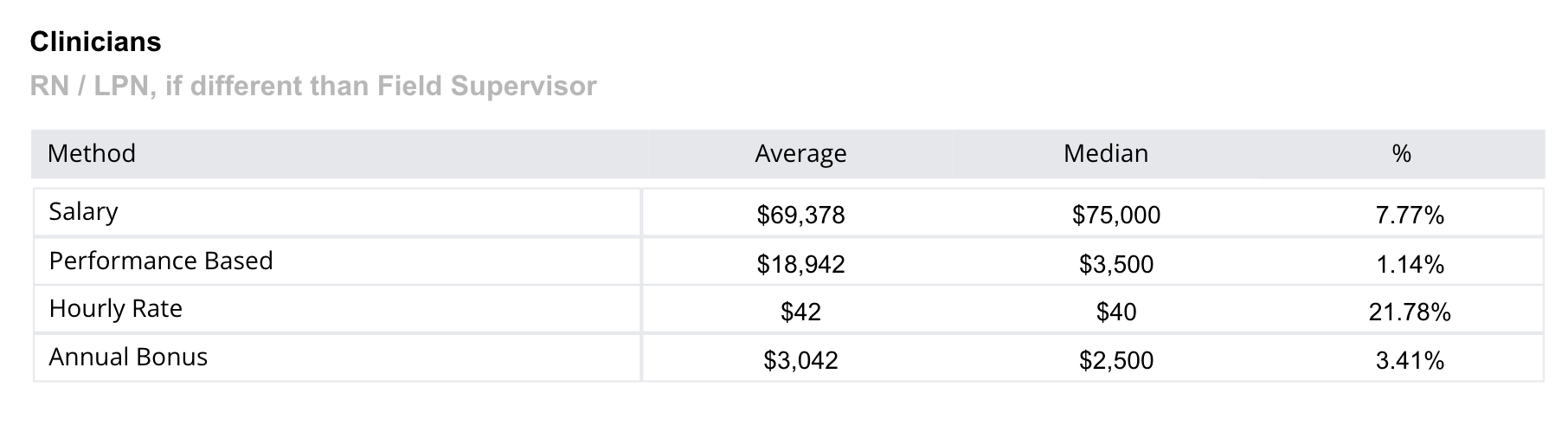Click the 3.41% annual bonus percentage
Screen dimensions: 1568x432
1410,361
